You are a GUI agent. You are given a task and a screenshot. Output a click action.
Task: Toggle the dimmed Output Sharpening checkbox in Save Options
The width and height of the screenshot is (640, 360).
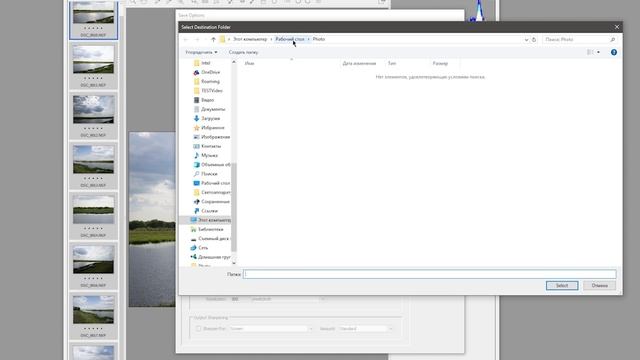[x=198, y=329]
